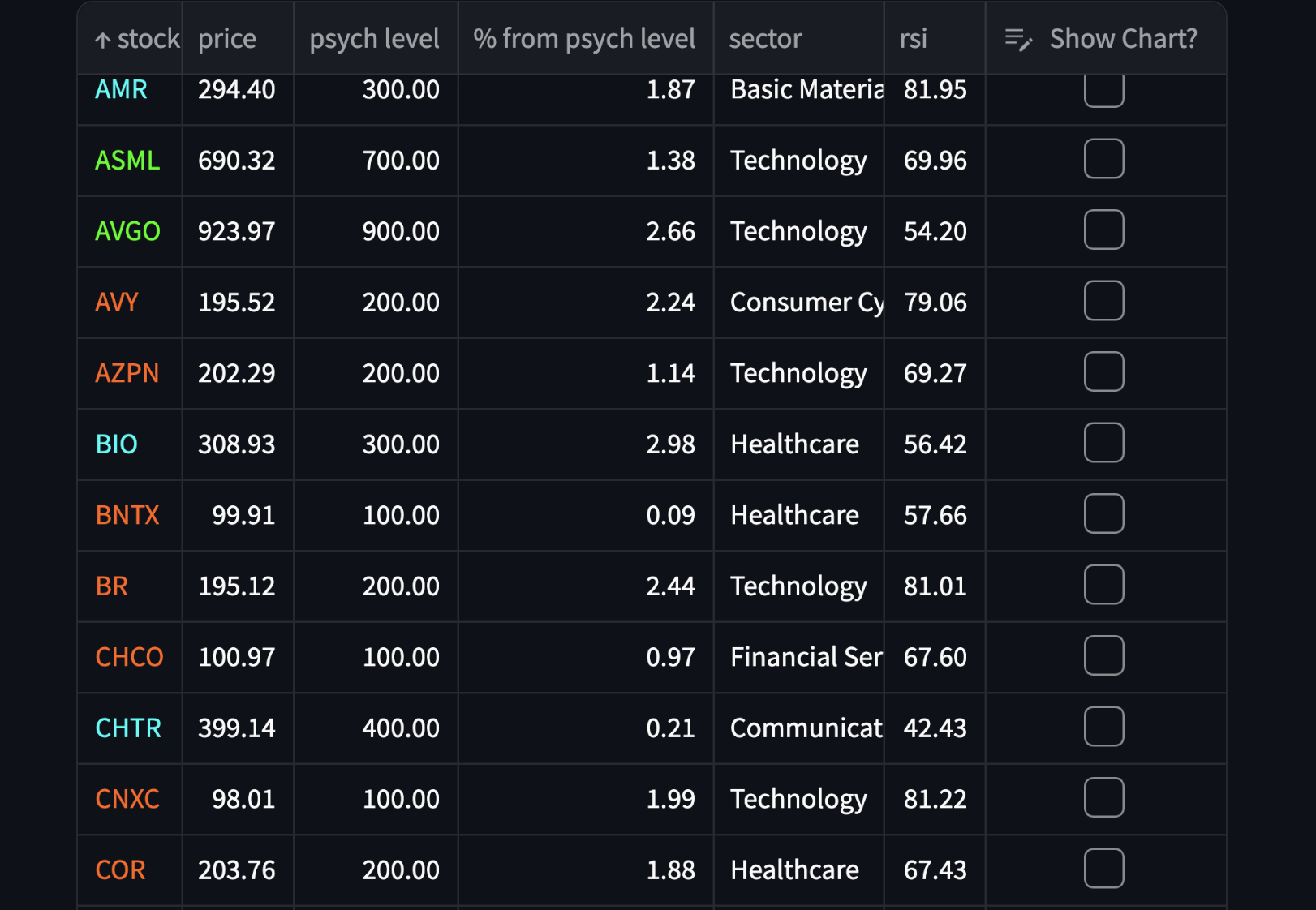The height and width of the screenshot is (910, 1316).
Task: Click the psych level column header
Action: pos(374,37)
